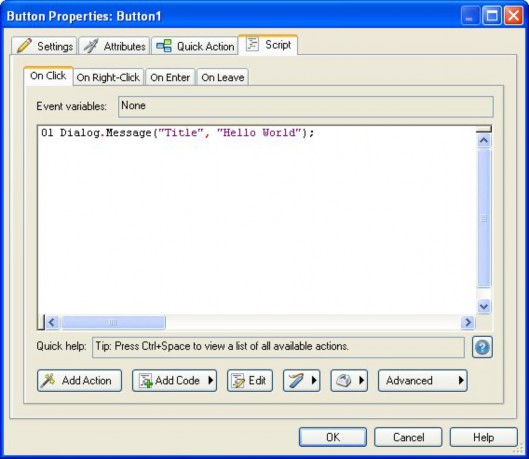Click OK to confirm button properties
Screen dimensions: 529x459
click(x=333, y=437)
